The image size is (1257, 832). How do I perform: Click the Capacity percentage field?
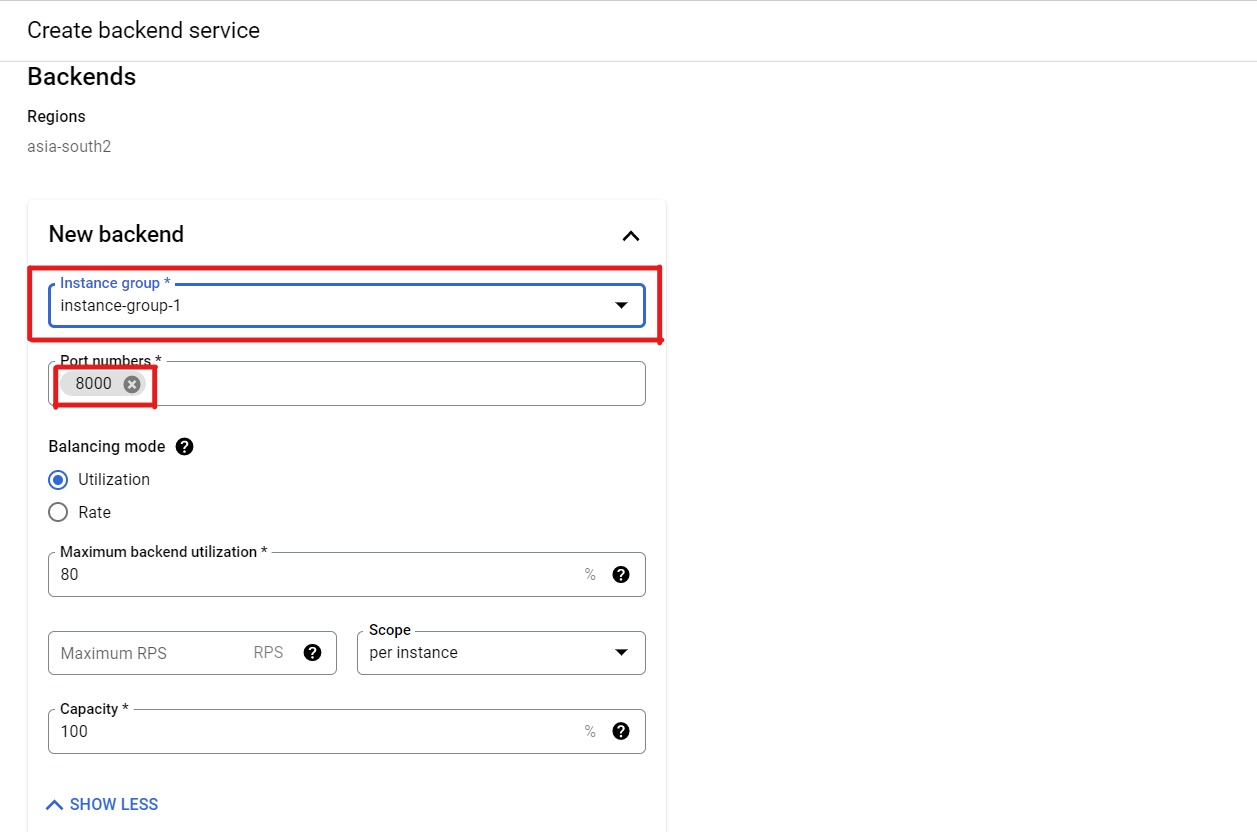click(347, 731)
